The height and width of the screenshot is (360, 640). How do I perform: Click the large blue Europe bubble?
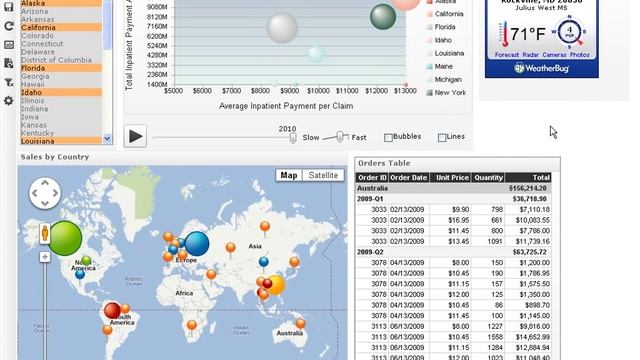197,244
